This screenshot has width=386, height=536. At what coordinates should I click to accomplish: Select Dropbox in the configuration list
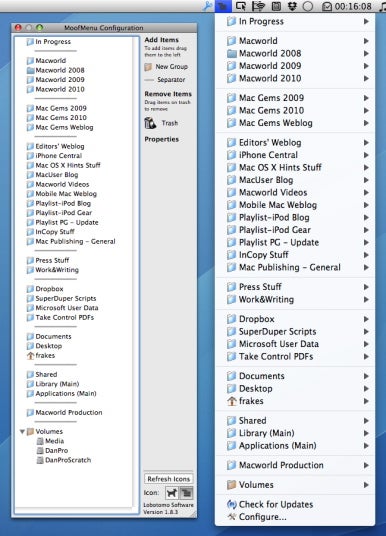click(45, 289)
